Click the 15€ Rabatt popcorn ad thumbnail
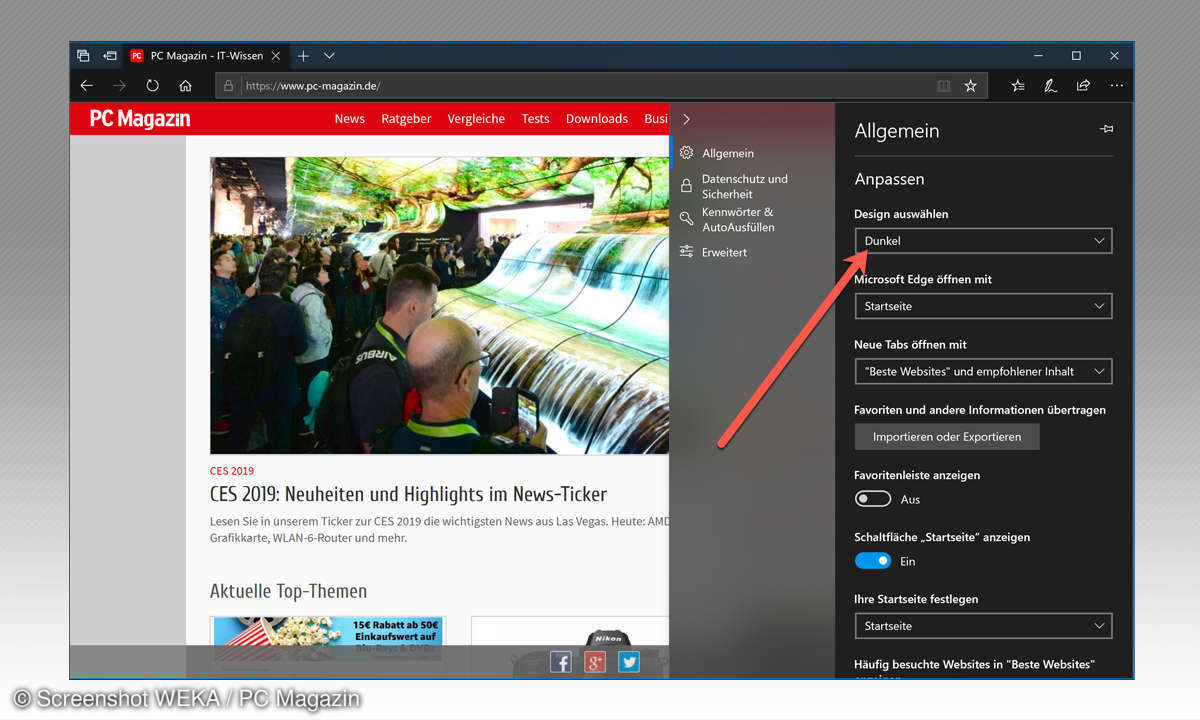Viewport: 1200px width, 720px height. pyautogui.click(x=327, y=638)
